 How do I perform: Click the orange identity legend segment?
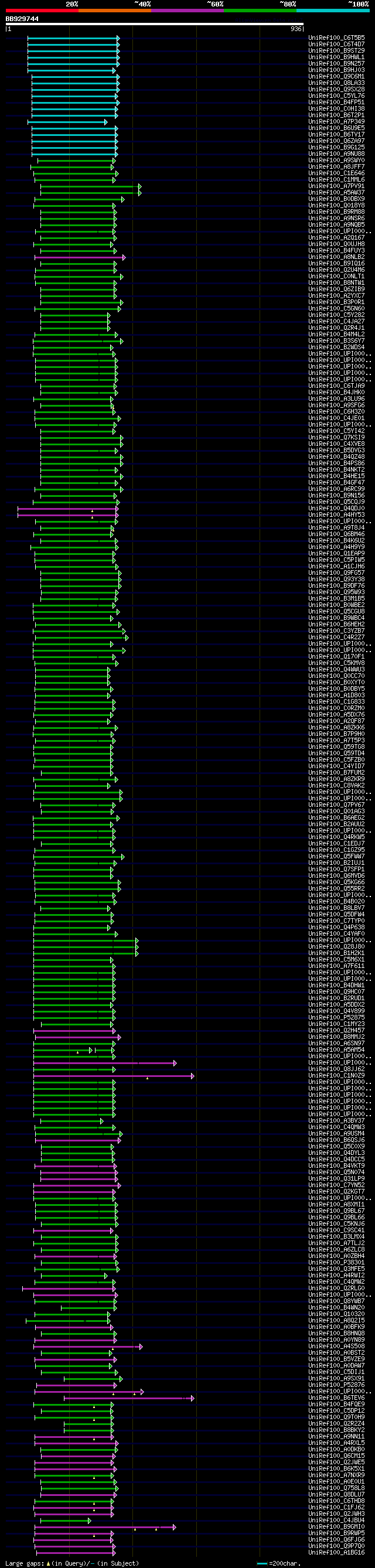click(114, 11)
